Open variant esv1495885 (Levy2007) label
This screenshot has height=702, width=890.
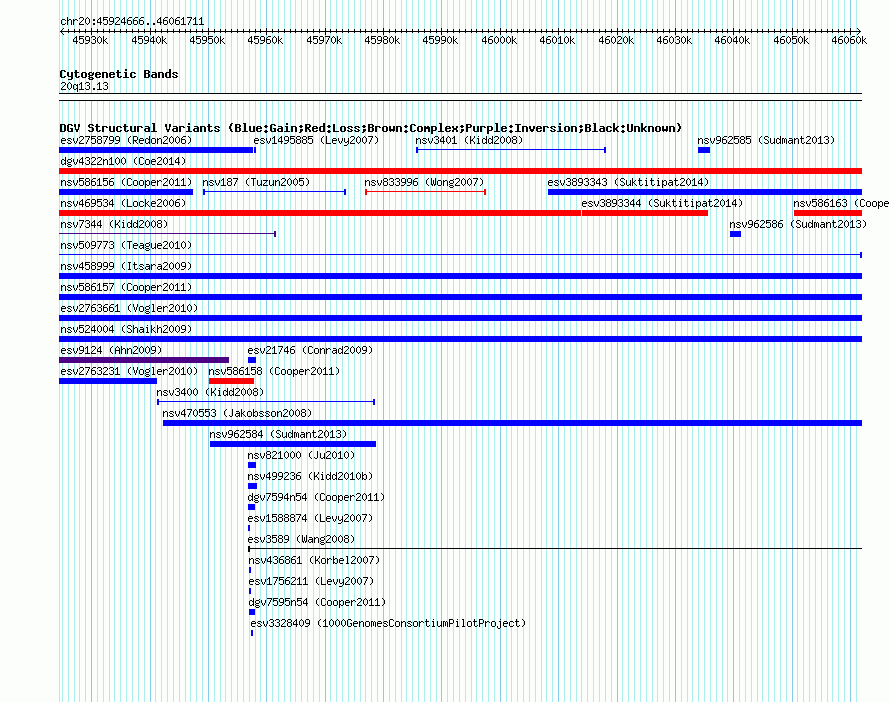(x=316, y=140)
